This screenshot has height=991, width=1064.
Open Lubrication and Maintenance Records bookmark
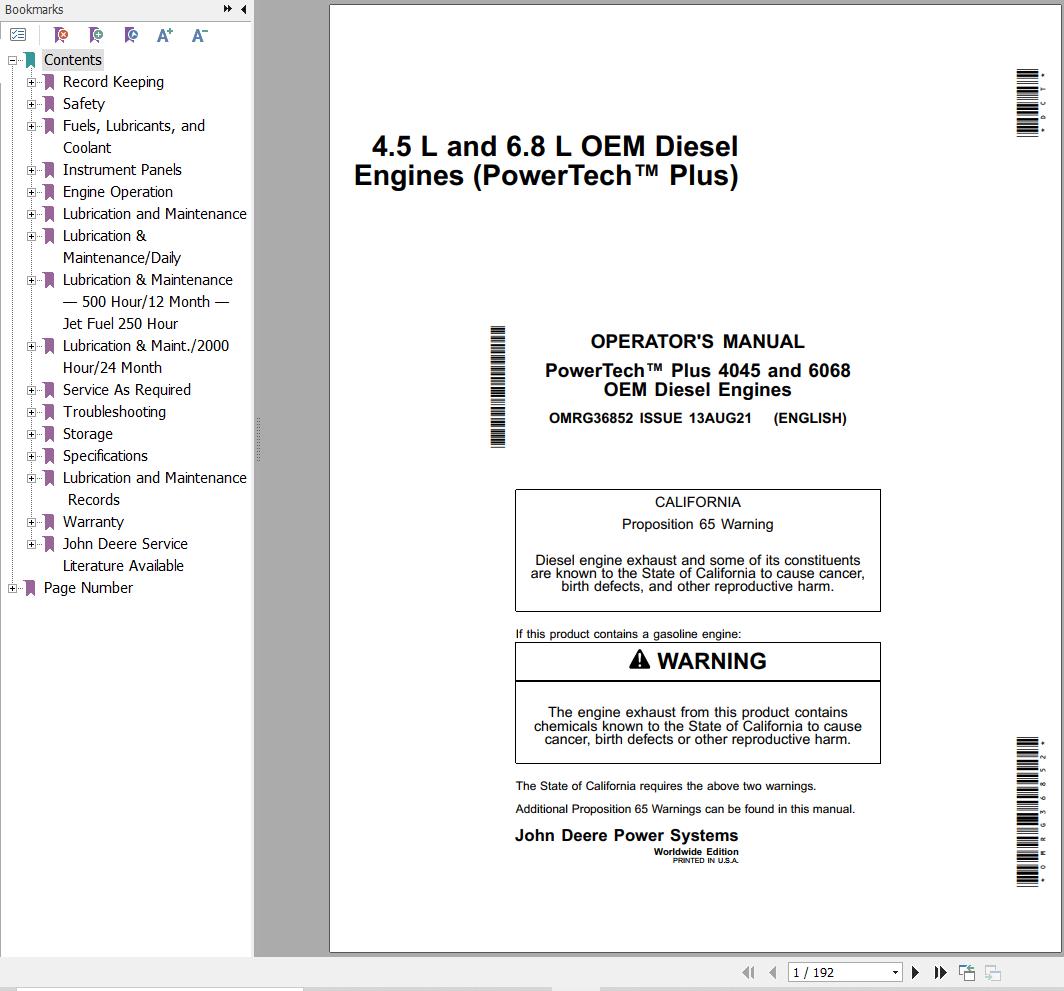point(155,489)
